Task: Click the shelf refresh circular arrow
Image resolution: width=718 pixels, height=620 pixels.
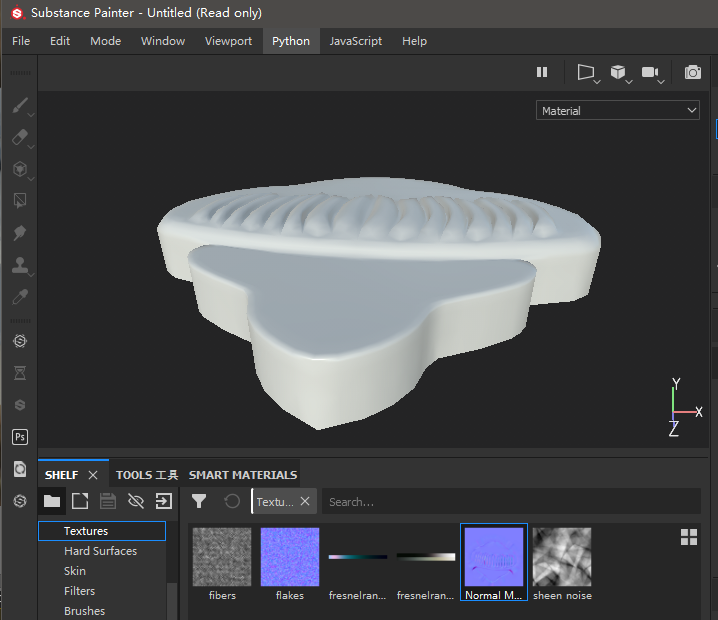Action: pyautogui.click(x=232, y=501)
